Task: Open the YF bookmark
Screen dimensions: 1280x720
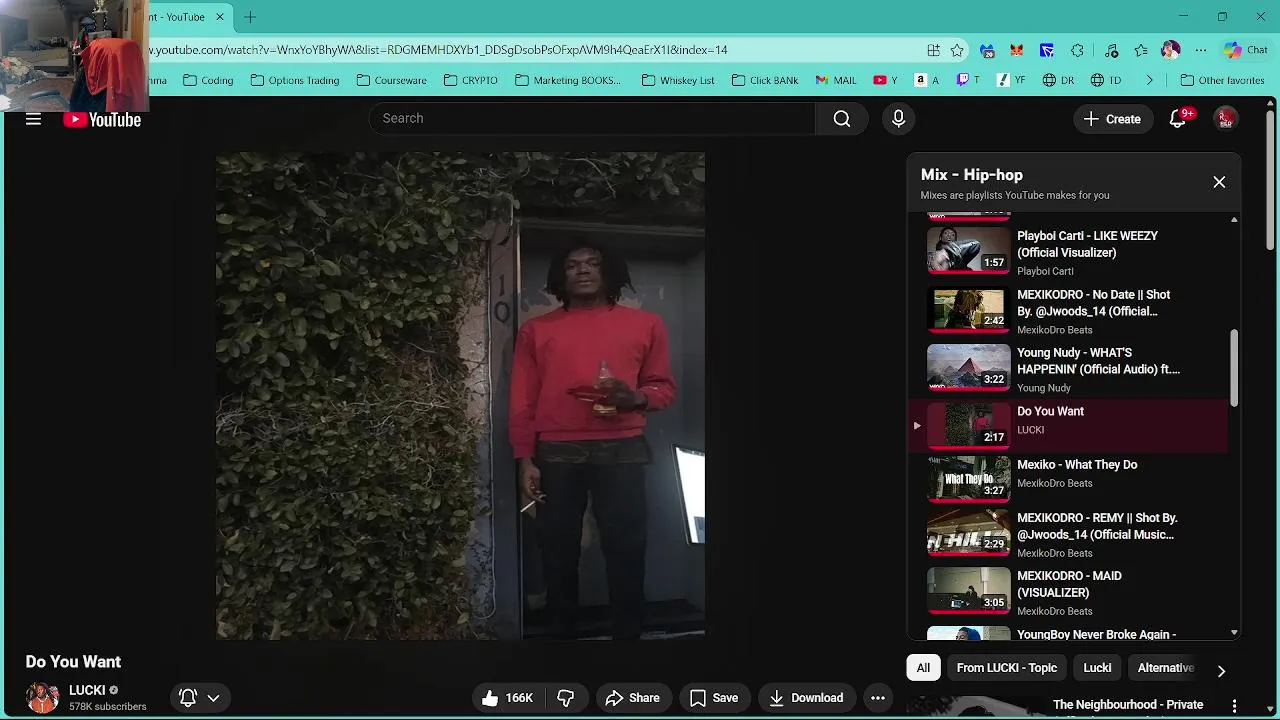Action: pyautogui.click(x=1009, y=80)
